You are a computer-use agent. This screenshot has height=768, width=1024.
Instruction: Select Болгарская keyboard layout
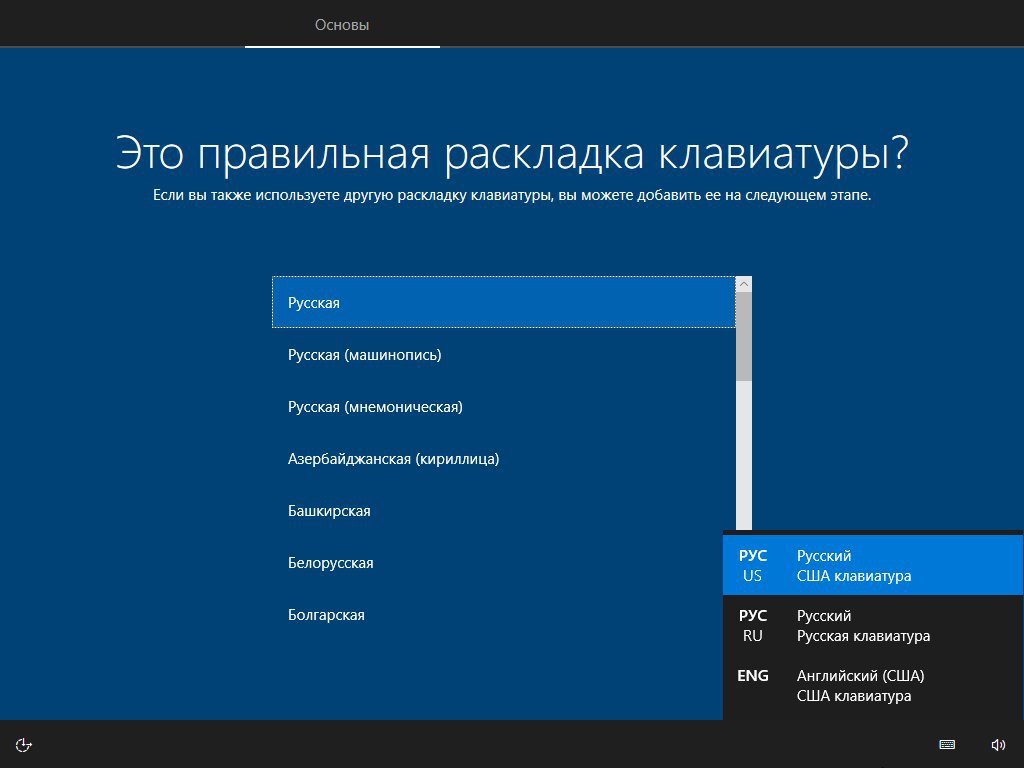pos(497,615)
